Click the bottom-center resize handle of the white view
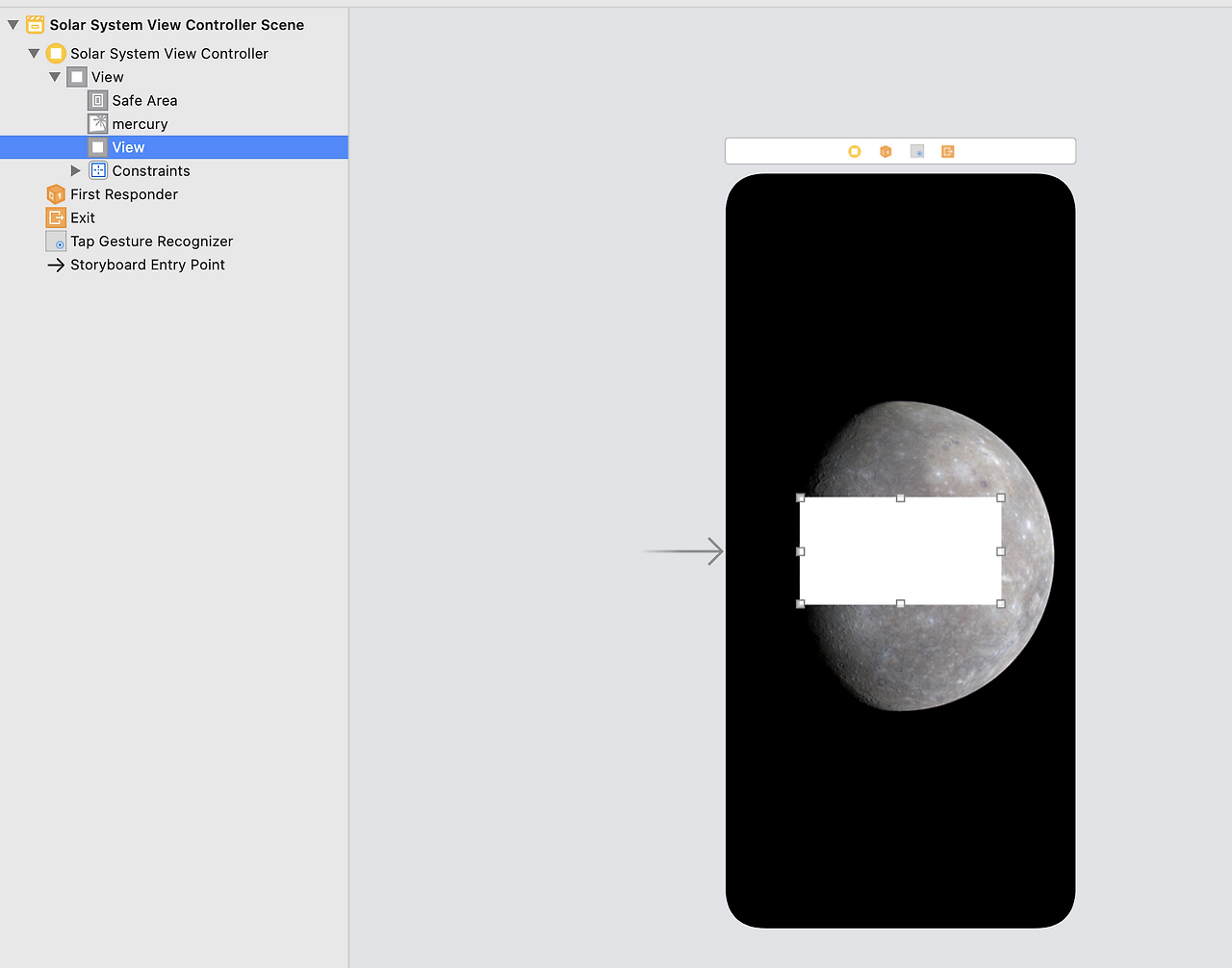The image size is (1232, 968). (901, 604)
